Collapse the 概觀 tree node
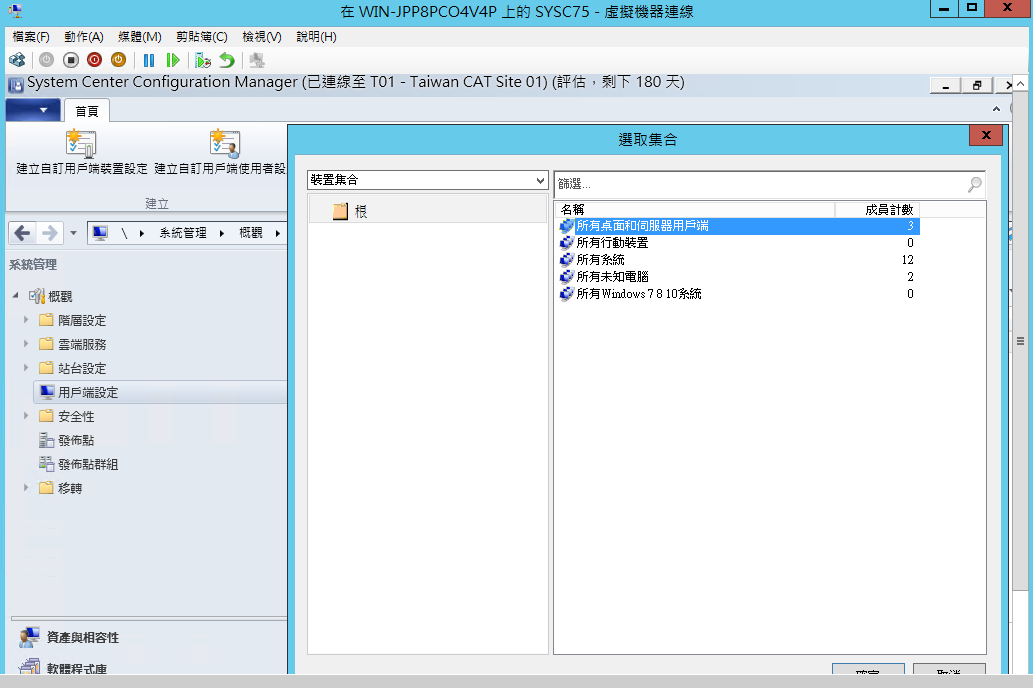The height and width of the screenshot is (688, 1033). click(15, 296)
